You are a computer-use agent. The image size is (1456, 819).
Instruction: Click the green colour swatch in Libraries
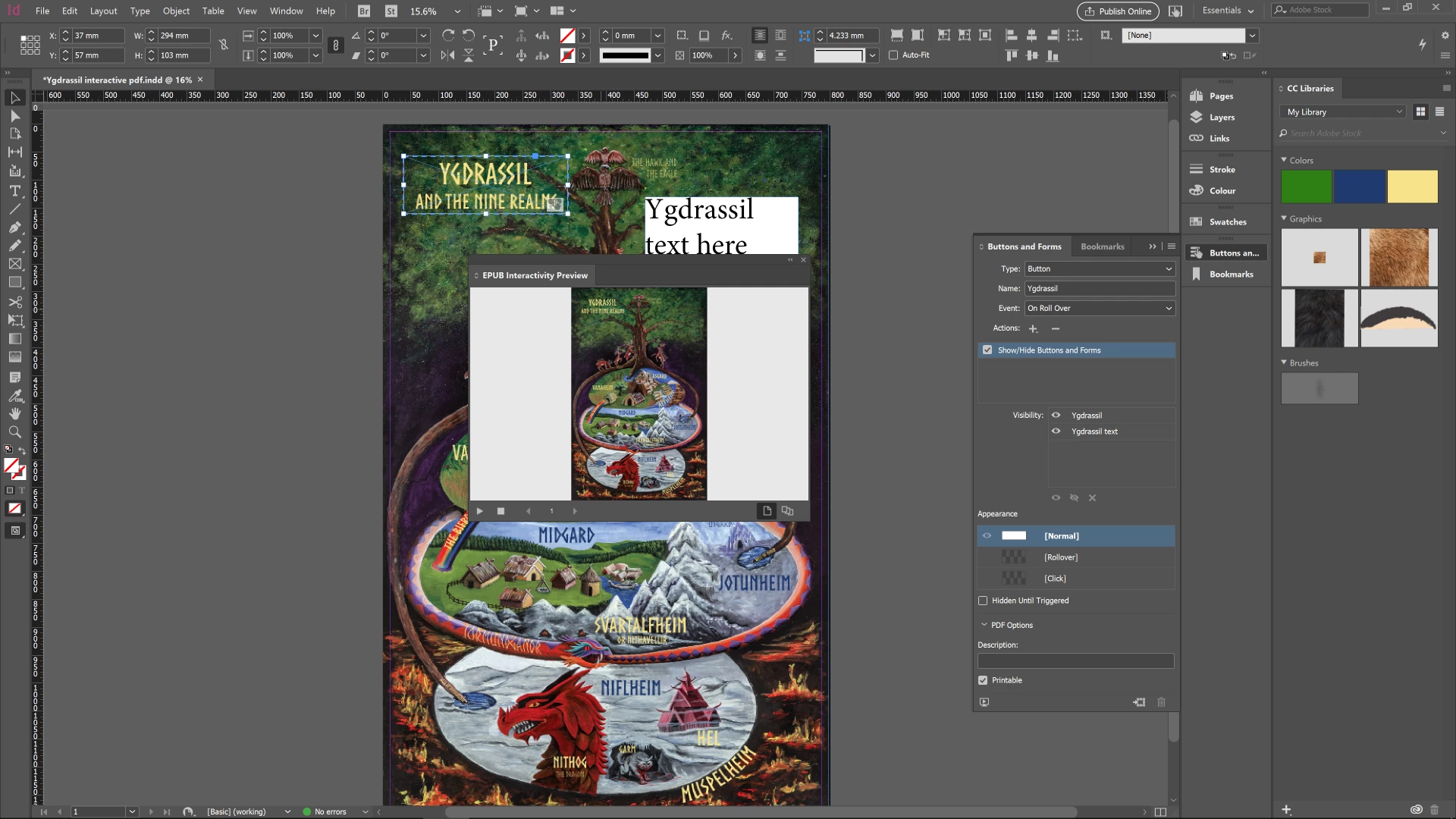coord(1306,187)
